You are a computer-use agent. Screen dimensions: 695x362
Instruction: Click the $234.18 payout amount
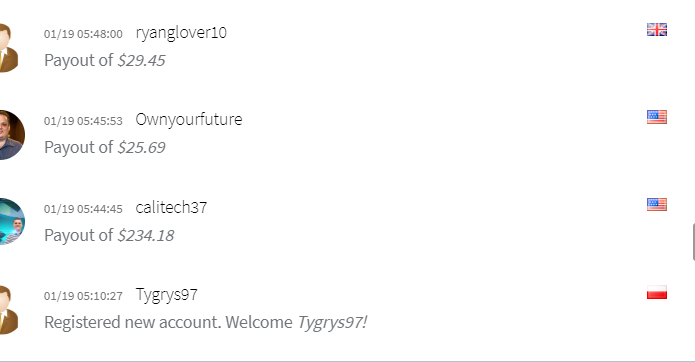tap(146, 235)
